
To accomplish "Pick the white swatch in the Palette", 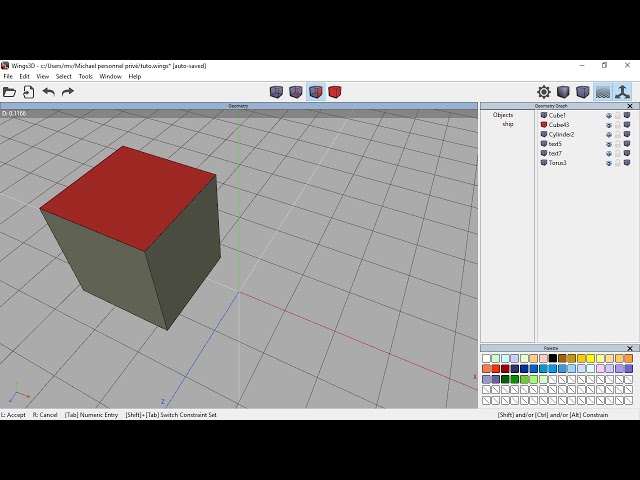I will [486, 358].
